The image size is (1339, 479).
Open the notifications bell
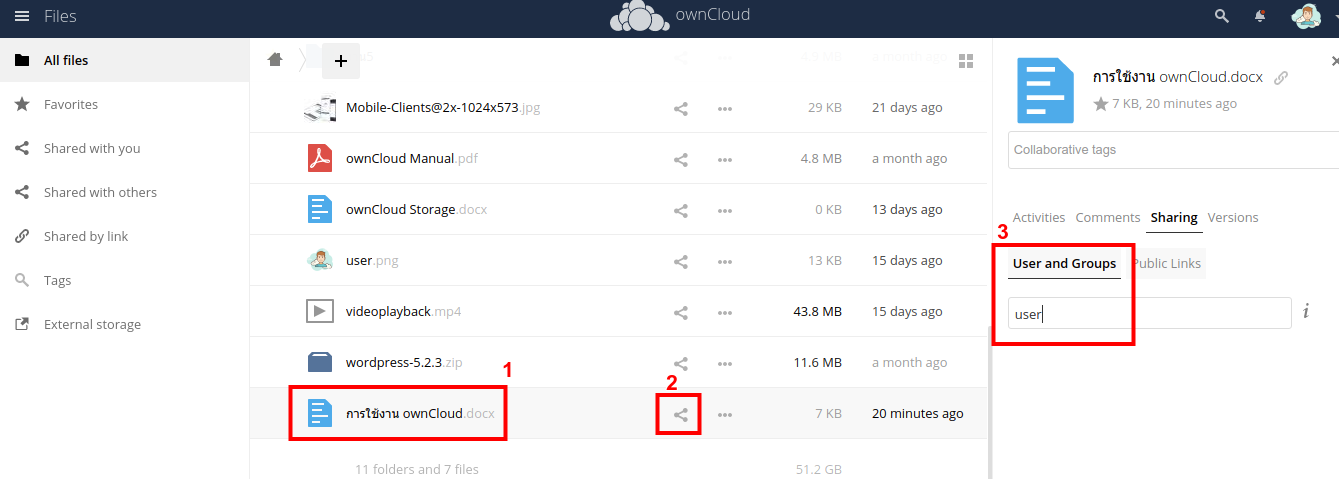point(1260,16)
